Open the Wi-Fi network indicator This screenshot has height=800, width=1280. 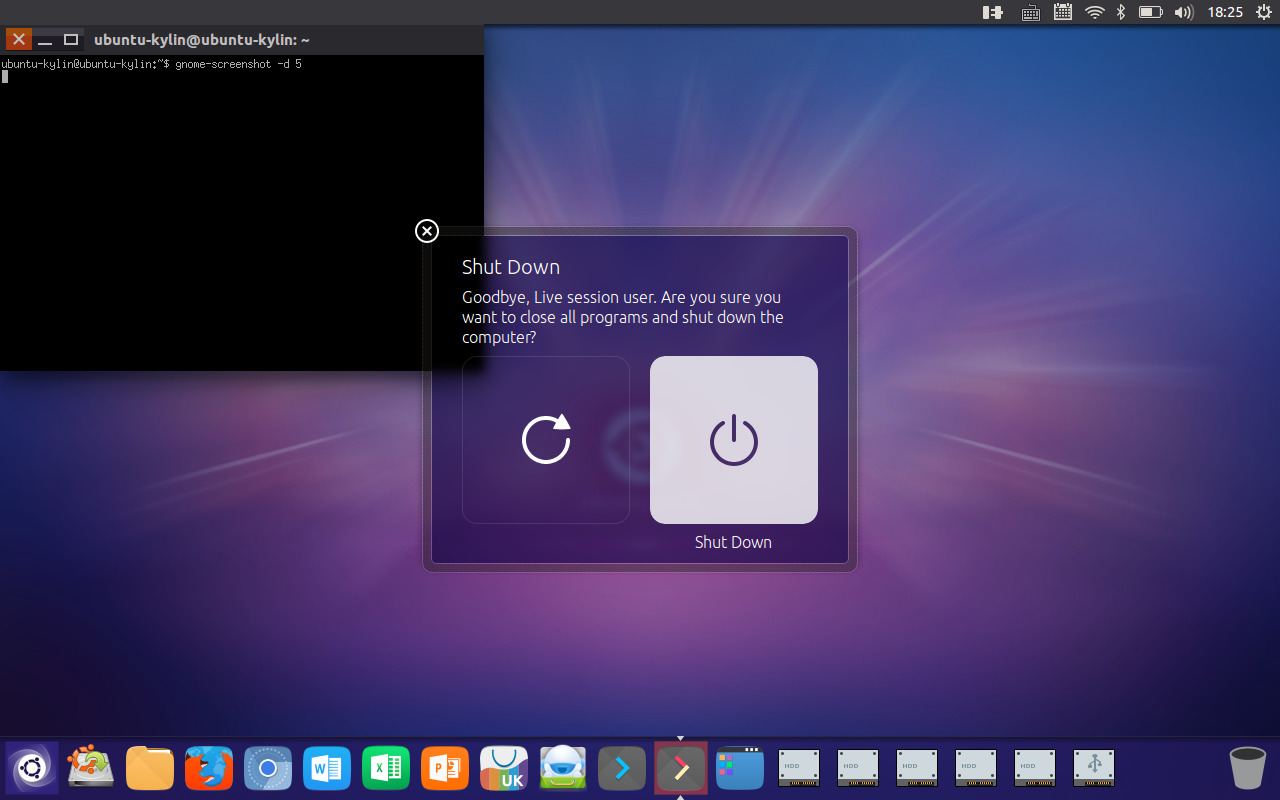coord(1094,13)
